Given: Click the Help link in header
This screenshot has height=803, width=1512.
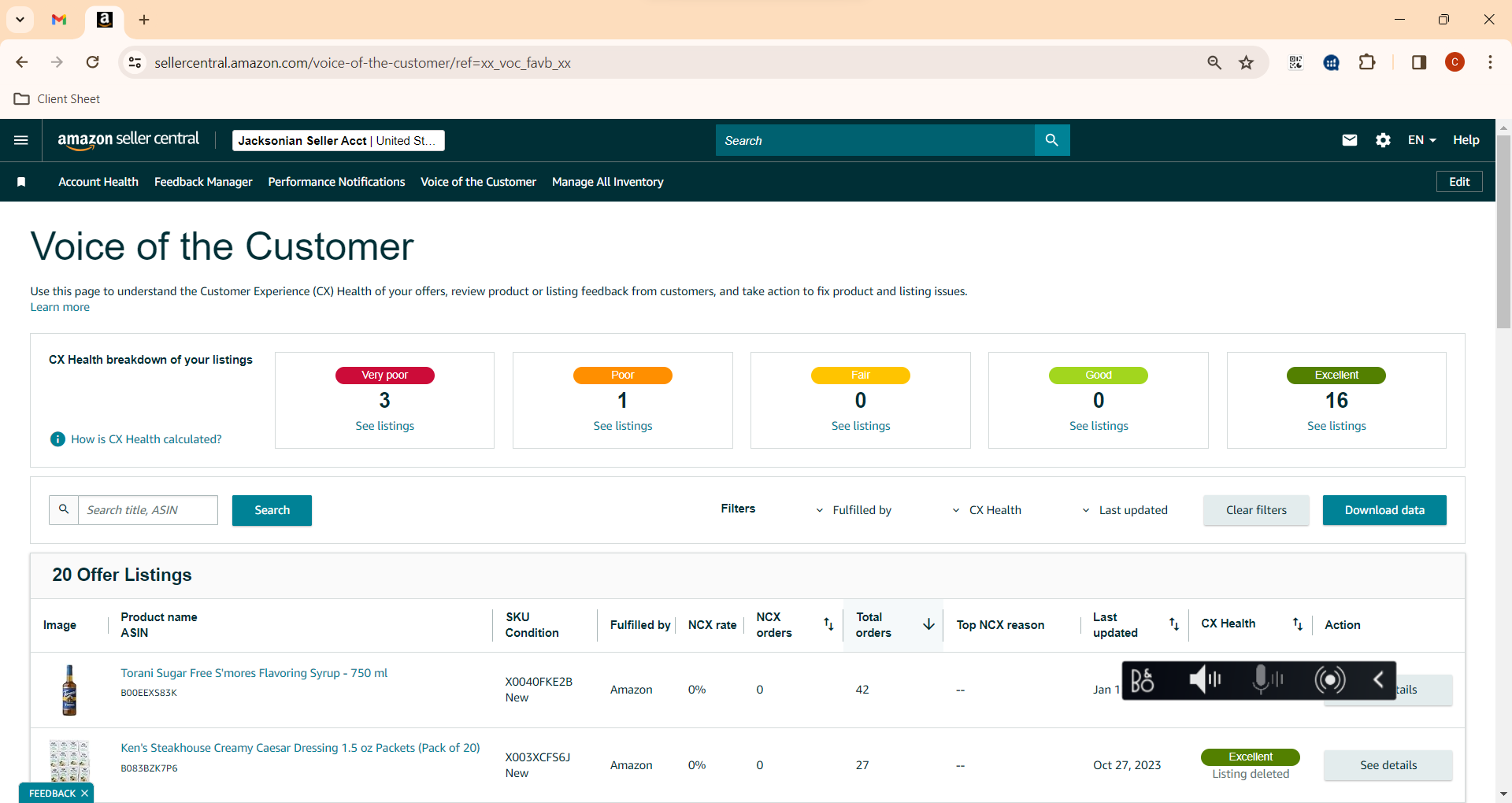Looking at the screenshot, I should point(1466,140).
